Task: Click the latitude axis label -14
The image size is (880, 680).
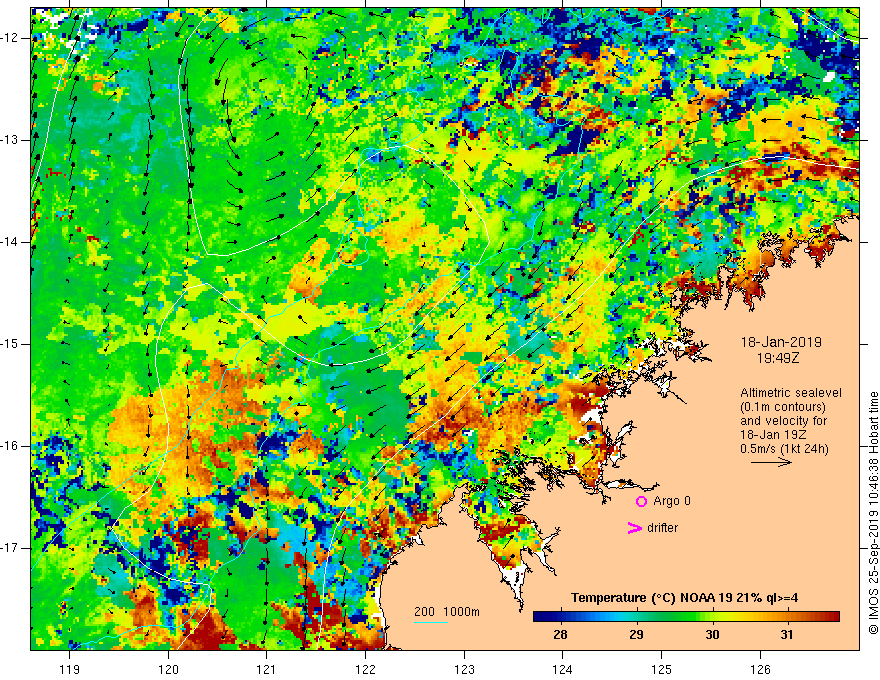Action: pos(10,242)
